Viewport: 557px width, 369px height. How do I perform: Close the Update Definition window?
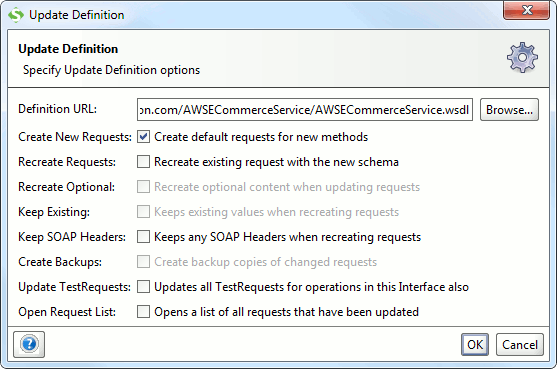coord(526,10)
